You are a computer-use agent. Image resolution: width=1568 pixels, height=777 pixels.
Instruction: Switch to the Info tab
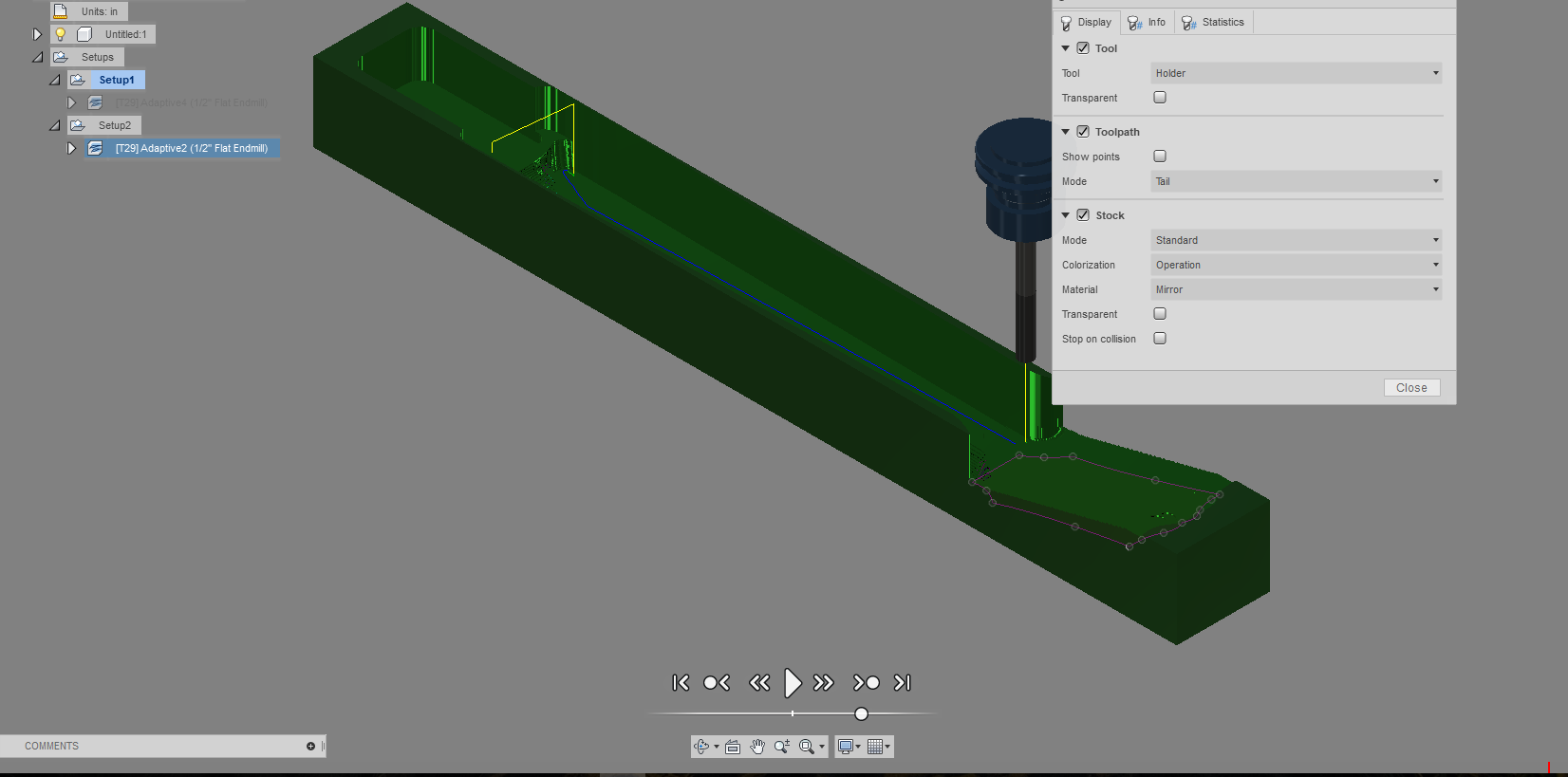pos(1147,22)
